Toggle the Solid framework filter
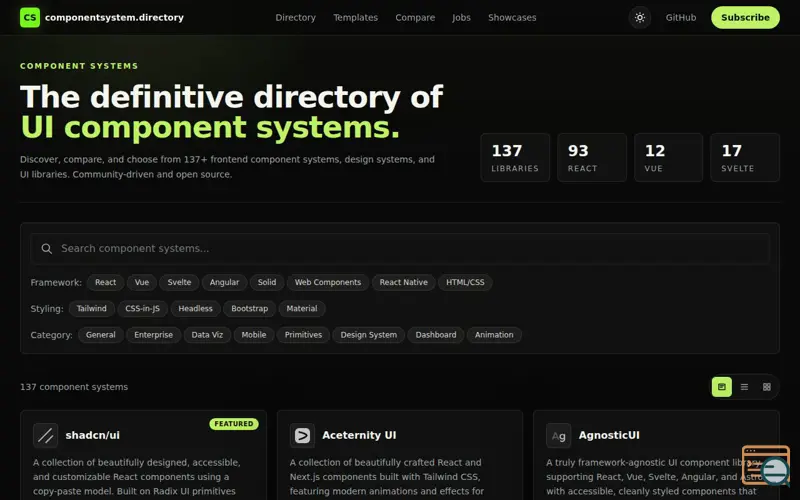 click(x=266, y=282)
